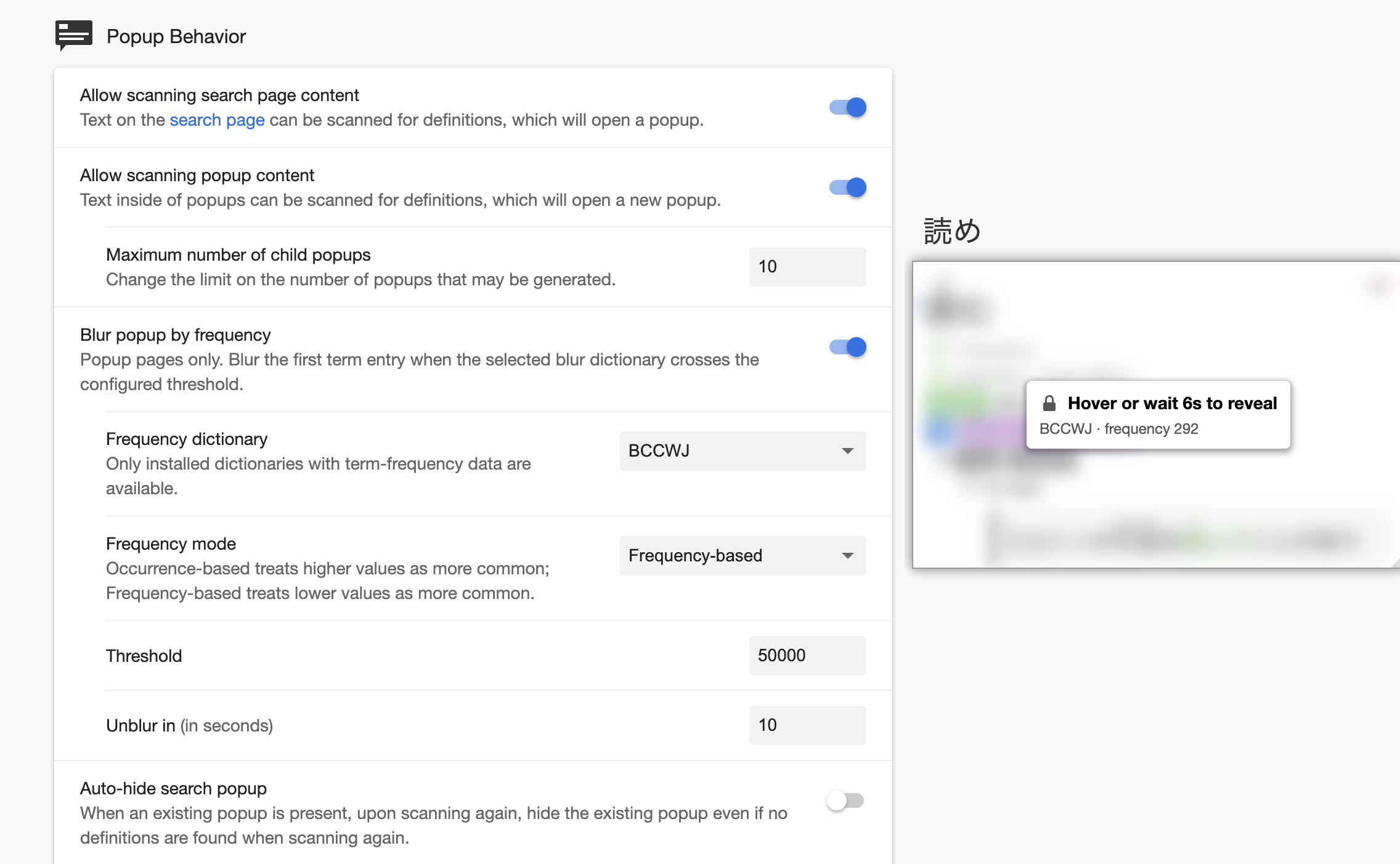The width and height of the screenshot is (1400, 864).
Task: Open the search page link
Action: (217, 120)
